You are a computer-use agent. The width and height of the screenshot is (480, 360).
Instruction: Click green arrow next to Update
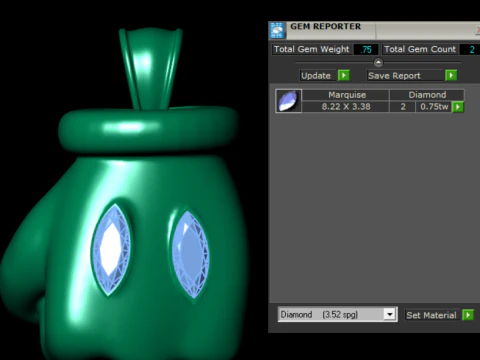(344, 75)
